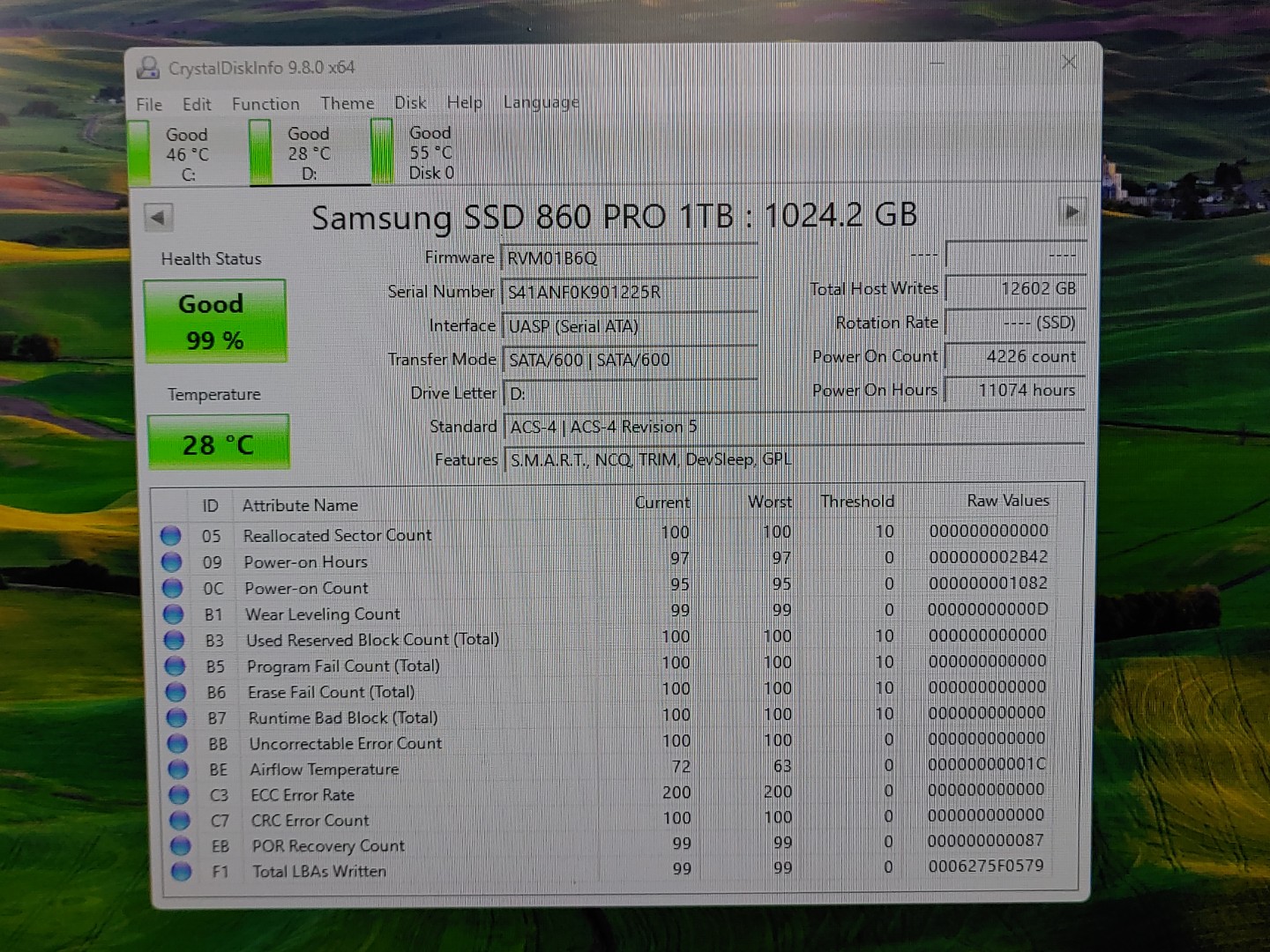Click the status circle for CRC Error Count
Image resolution: width=1270 pixels, height=952 pixels.
point(180,820)
